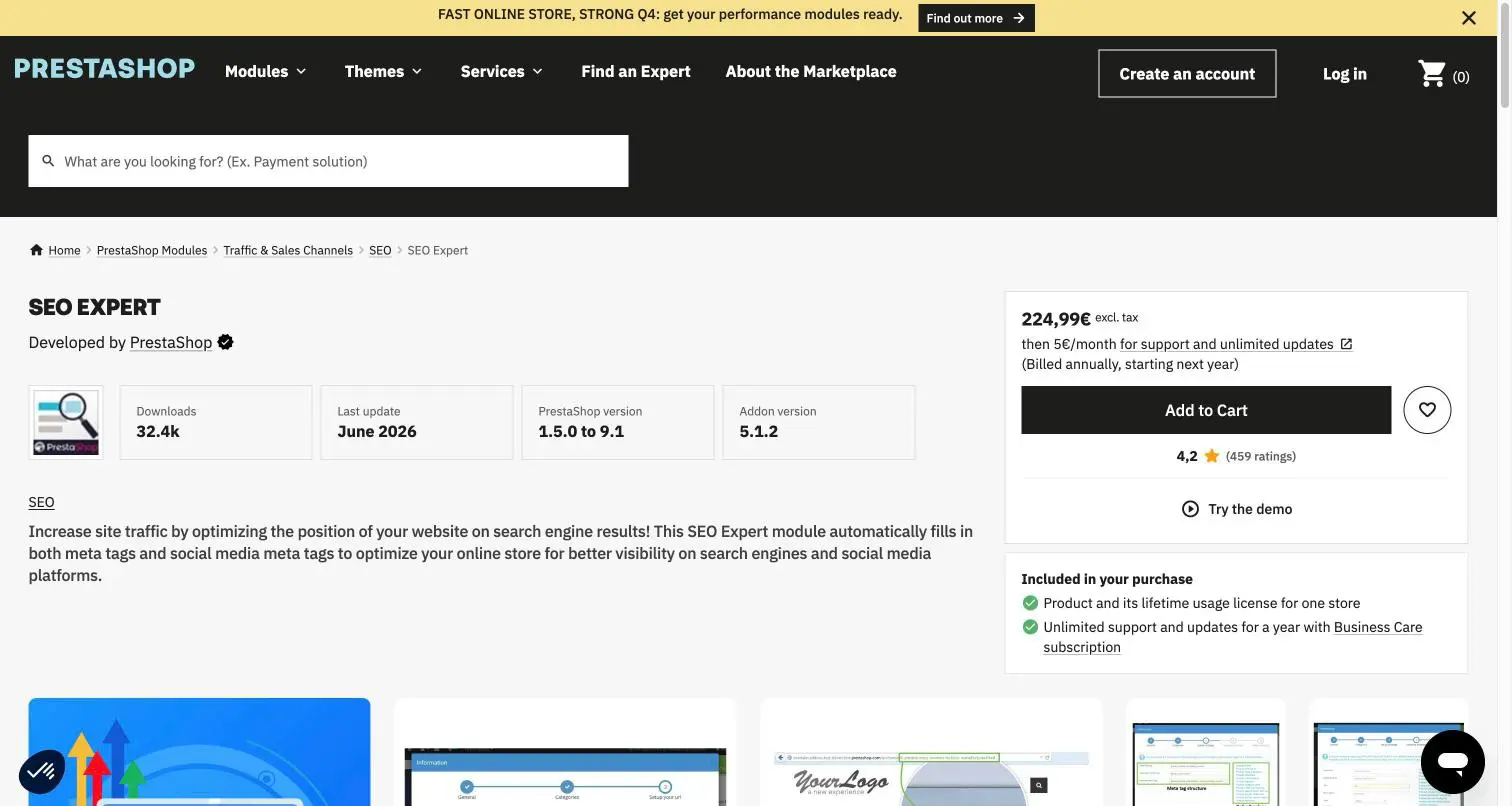This screenshot has width=1512, height=806.
Task: Click the arrow in Find out more button
Action: tap(1019, 18)
